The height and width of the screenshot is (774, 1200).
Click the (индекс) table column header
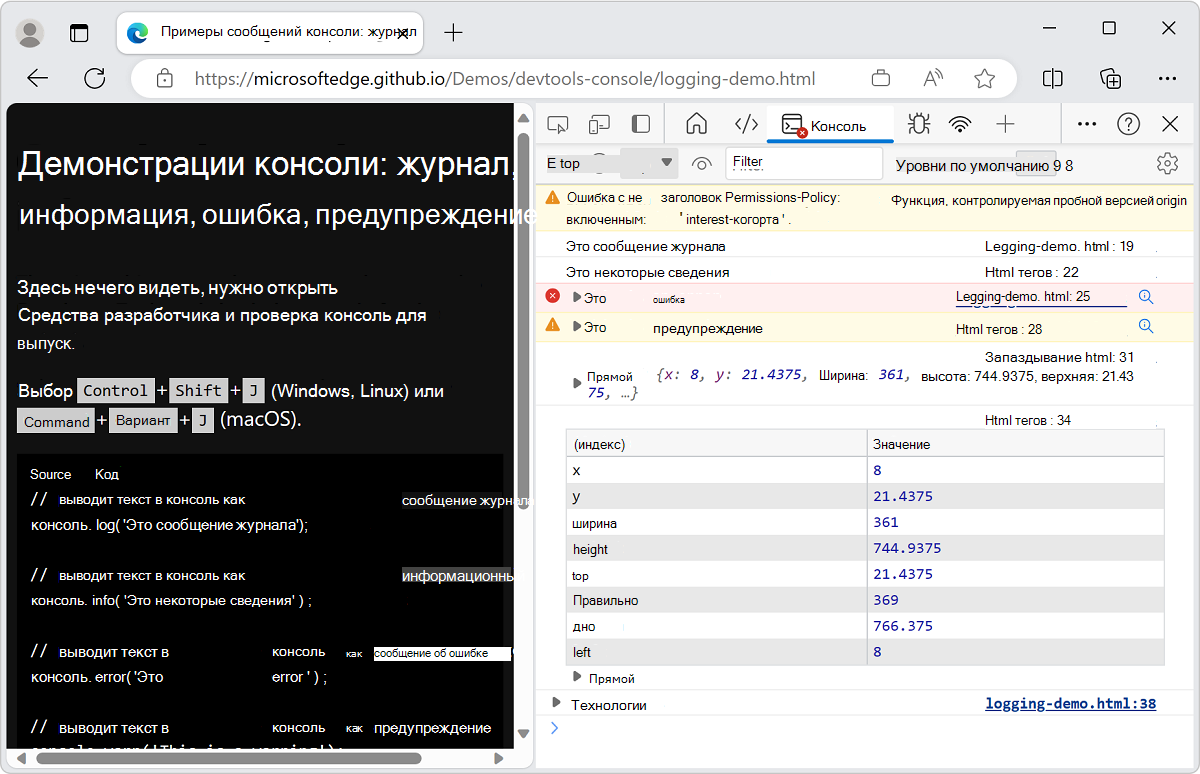[716, 444]
